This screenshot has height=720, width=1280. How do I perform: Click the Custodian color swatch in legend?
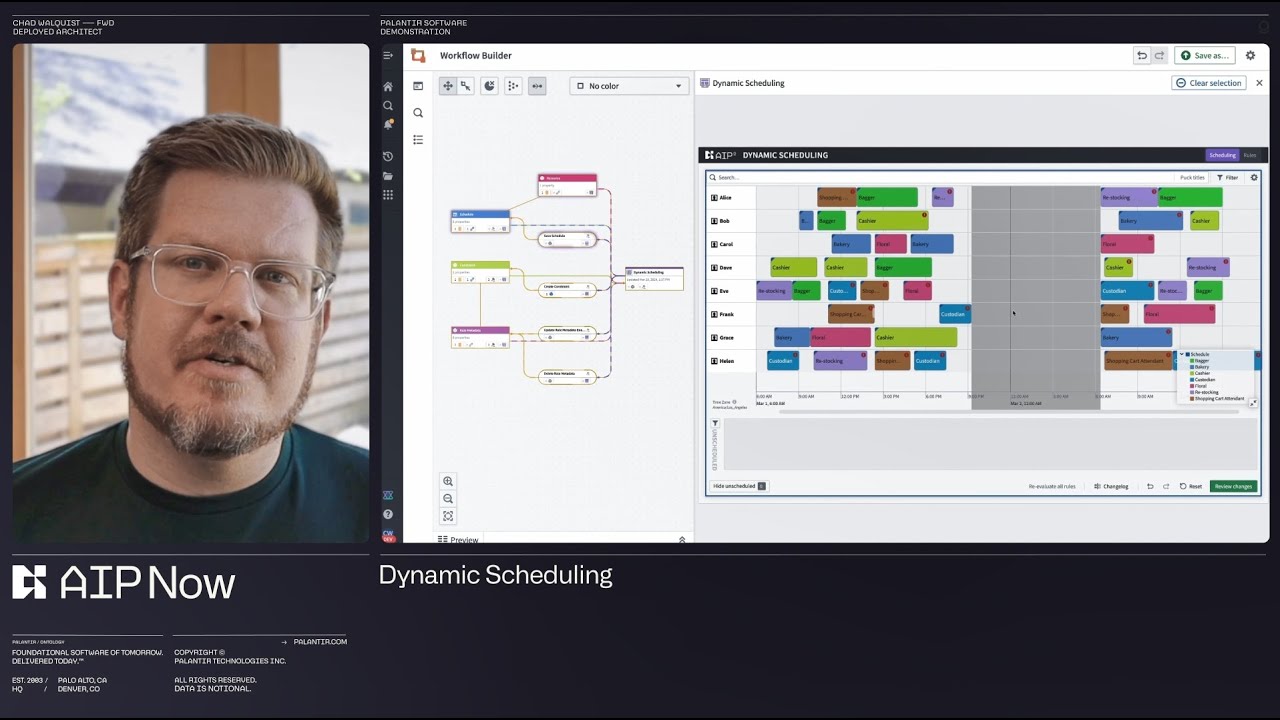click(x=1192, y=379)
